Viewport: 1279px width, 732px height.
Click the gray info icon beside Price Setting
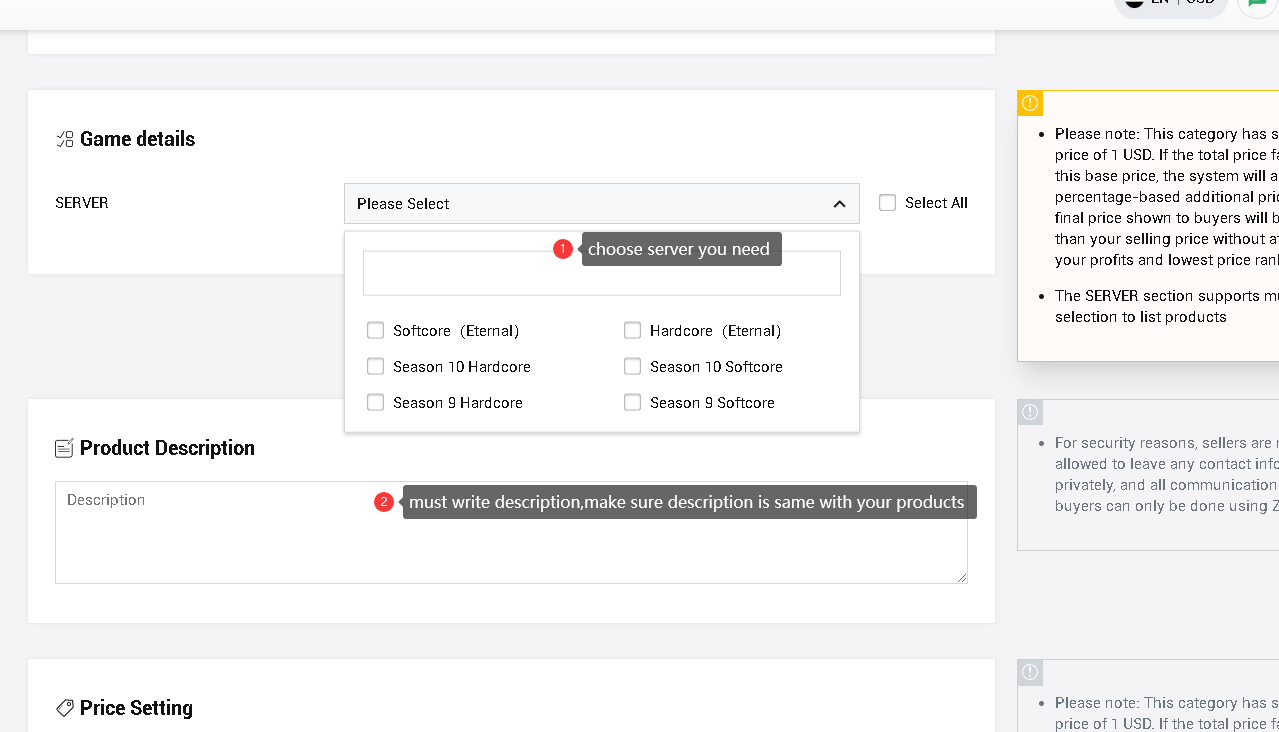(1030, 672)
